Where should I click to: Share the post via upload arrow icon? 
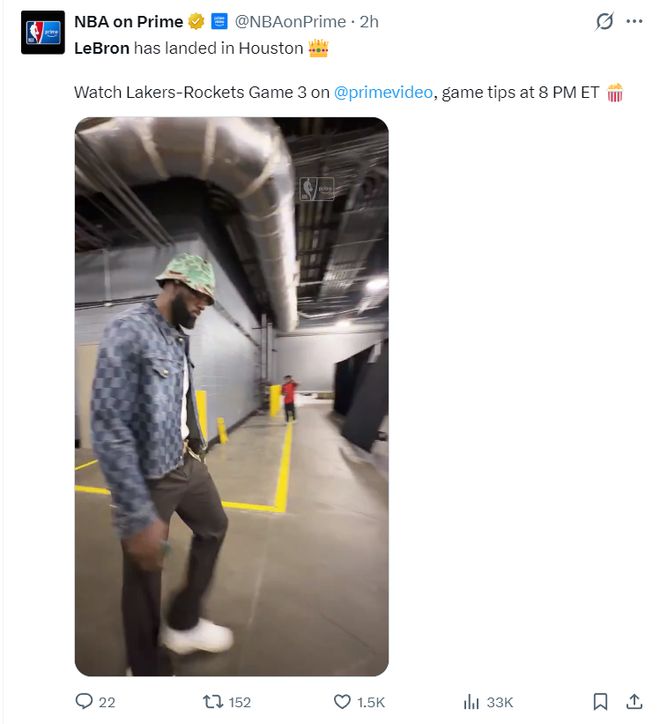(x=634, y=701)
